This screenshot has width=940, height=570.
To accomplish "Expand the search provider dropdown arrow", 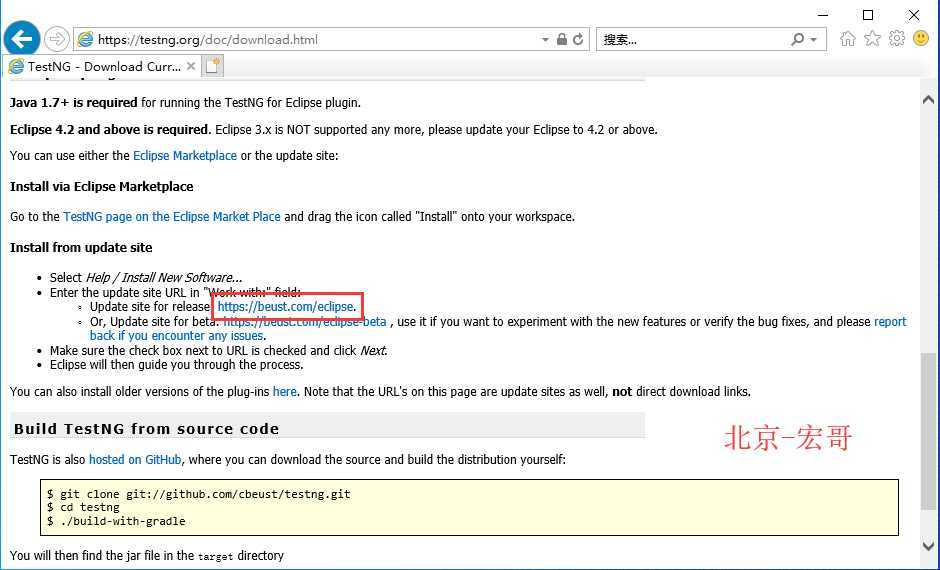I will (814, 40).
